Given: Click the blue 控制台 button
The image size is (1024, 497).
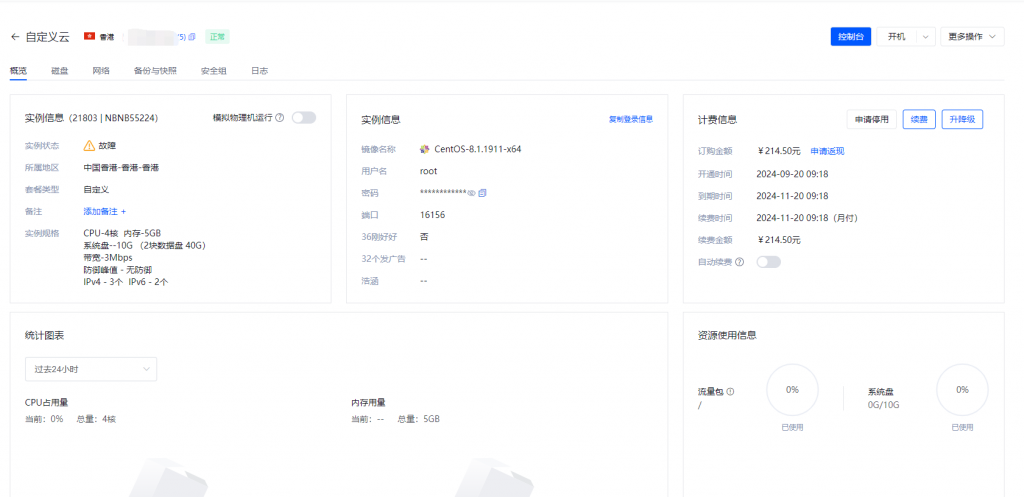Looking at the screenshot, I should pyautogui.click(x=851, y=37).
